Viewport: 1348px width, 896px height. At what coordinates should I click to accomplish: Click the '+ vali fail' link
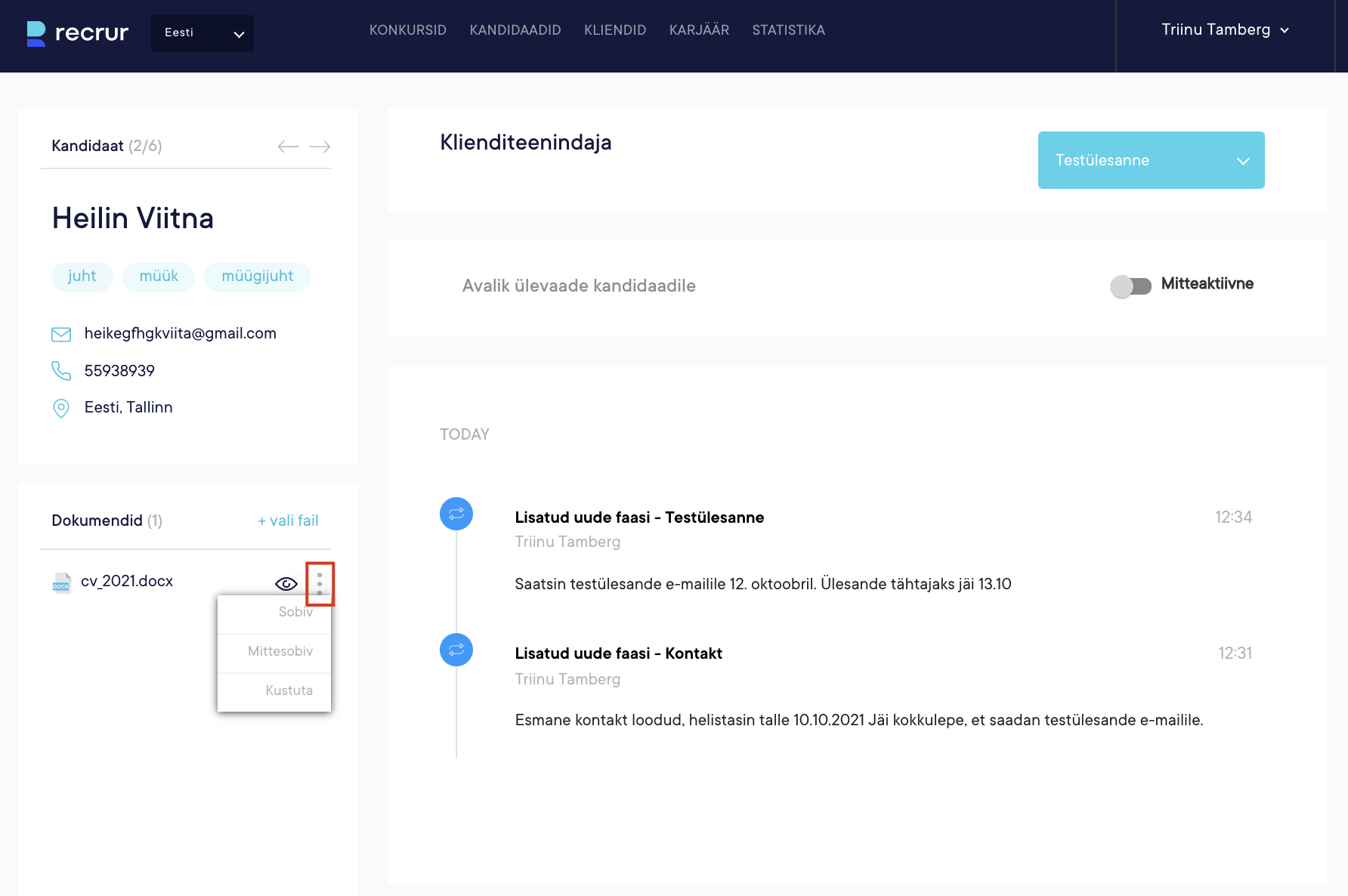[x=288, y=521]
